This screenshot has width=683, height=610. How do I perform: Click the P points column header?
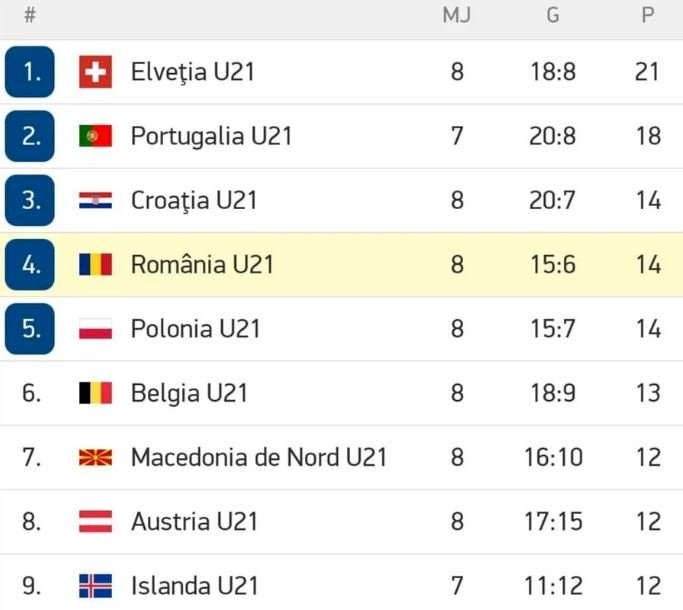tap(648, 15)
